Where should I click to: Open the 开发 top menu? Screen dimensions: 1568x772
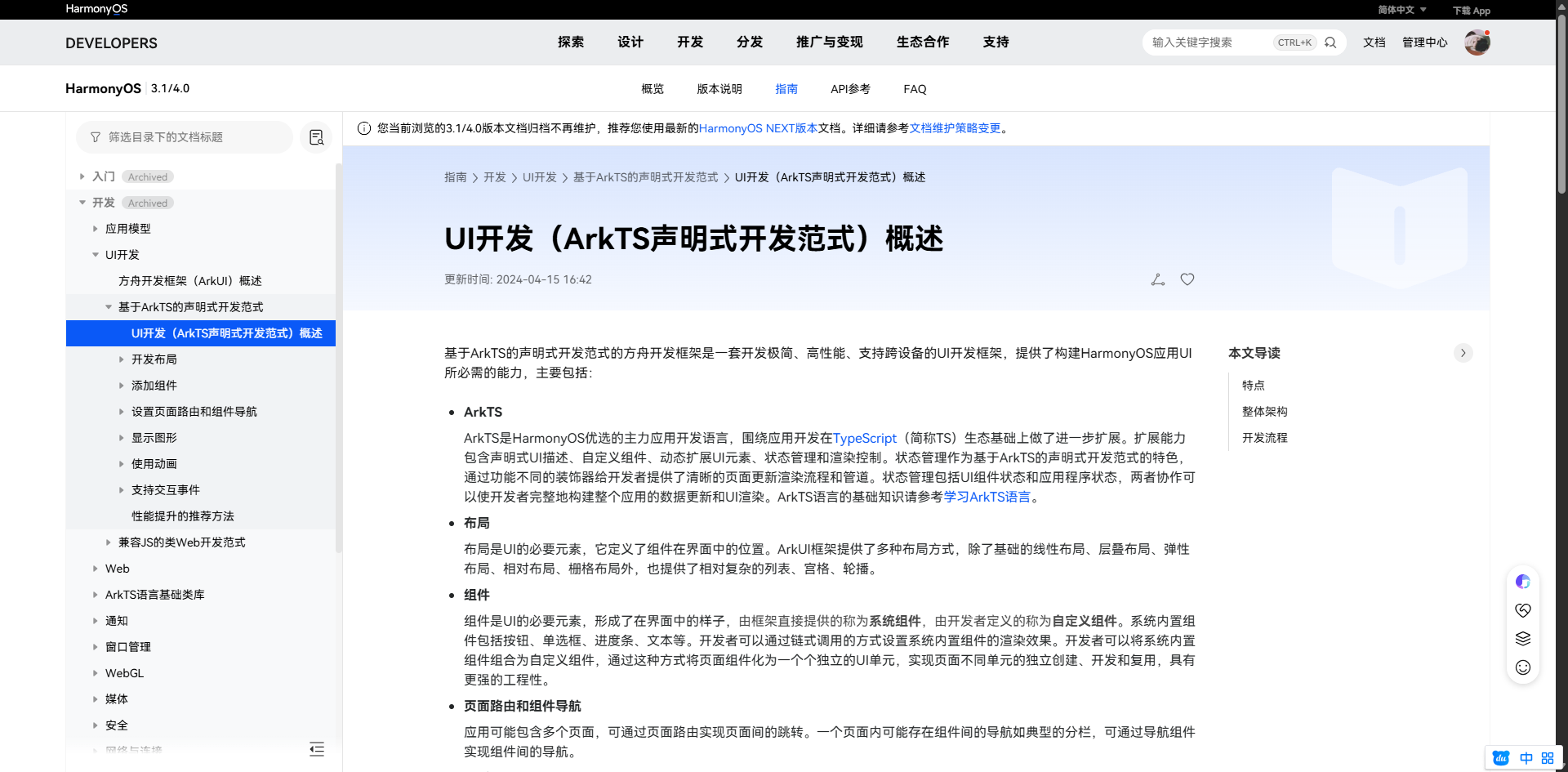pos(690,42)
